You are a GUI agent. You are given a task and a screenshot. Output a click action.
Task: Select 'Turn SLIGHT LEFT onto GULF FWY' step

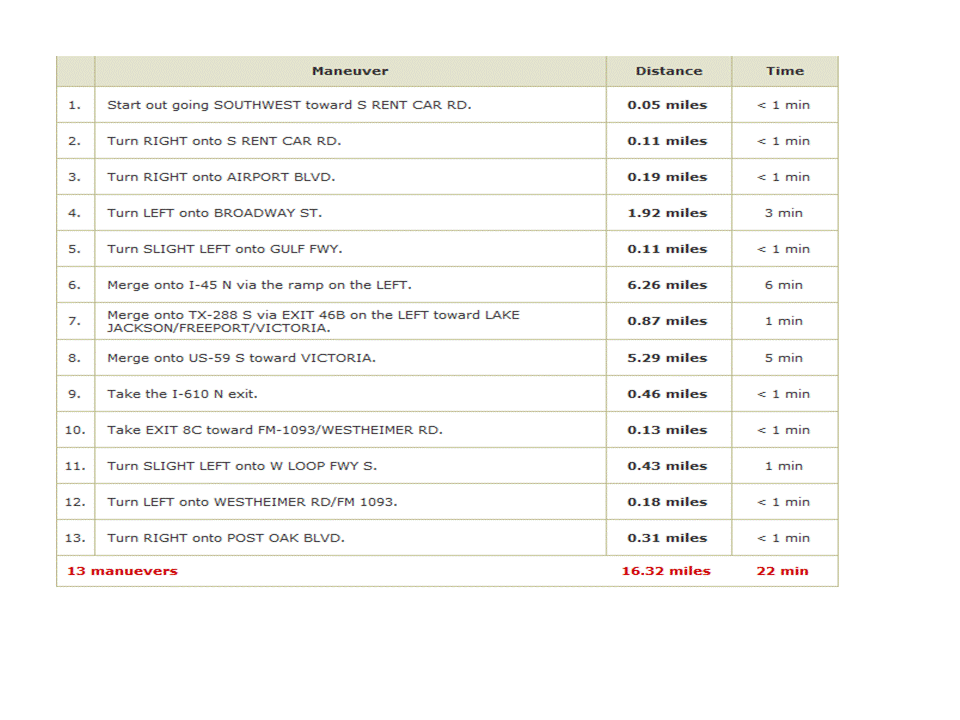point(225,249)
